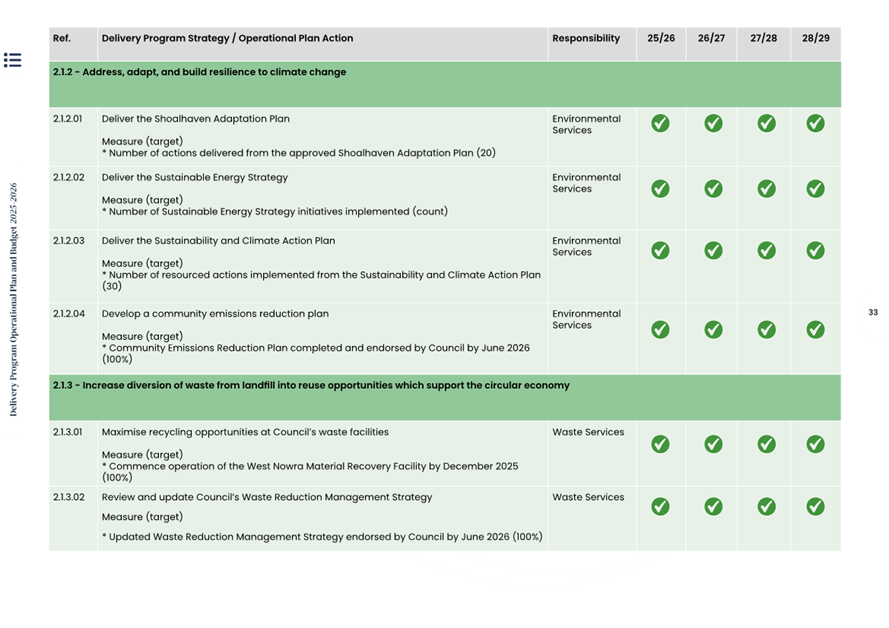Image resolution: width=889 pixels, height=628 pixels.
Task: Select the 25/26 column header
Action: 661,39
